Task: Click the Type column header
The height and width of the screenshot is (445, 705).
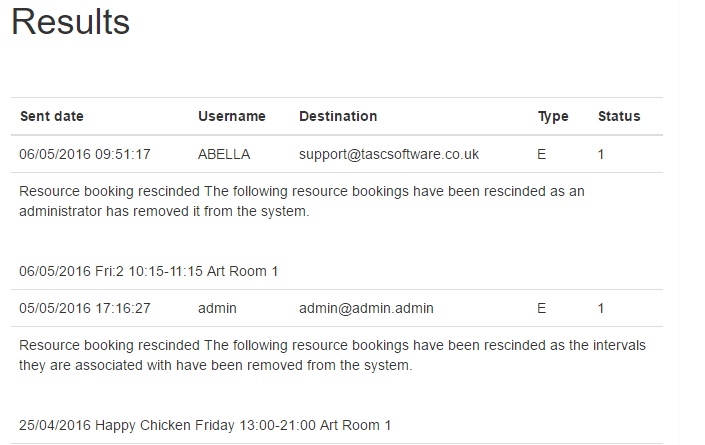Action: 553,116
